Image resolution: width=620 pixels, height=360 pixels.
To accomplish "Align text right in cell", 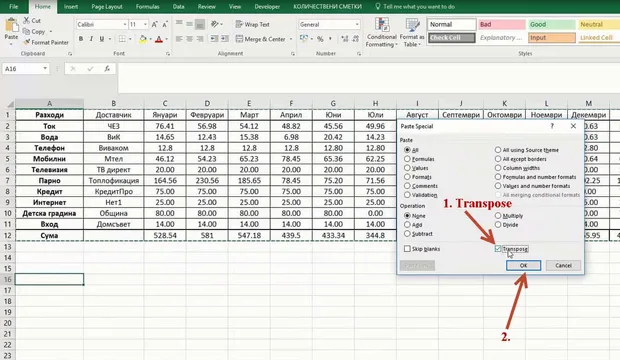I will 200,39.
